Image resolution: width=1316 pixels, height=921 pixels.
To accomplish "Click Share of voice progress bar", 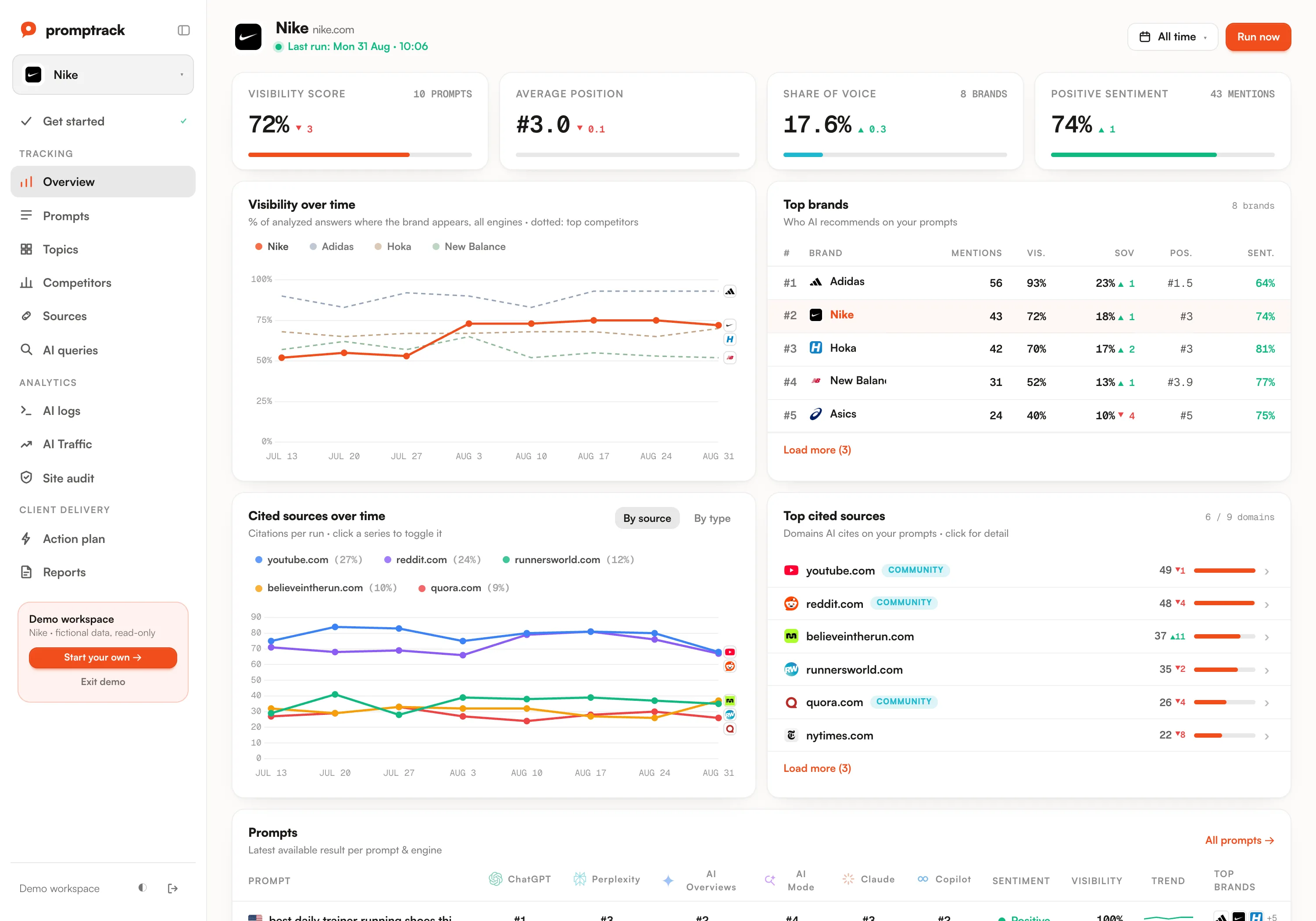I will click(x=895, y=155).
